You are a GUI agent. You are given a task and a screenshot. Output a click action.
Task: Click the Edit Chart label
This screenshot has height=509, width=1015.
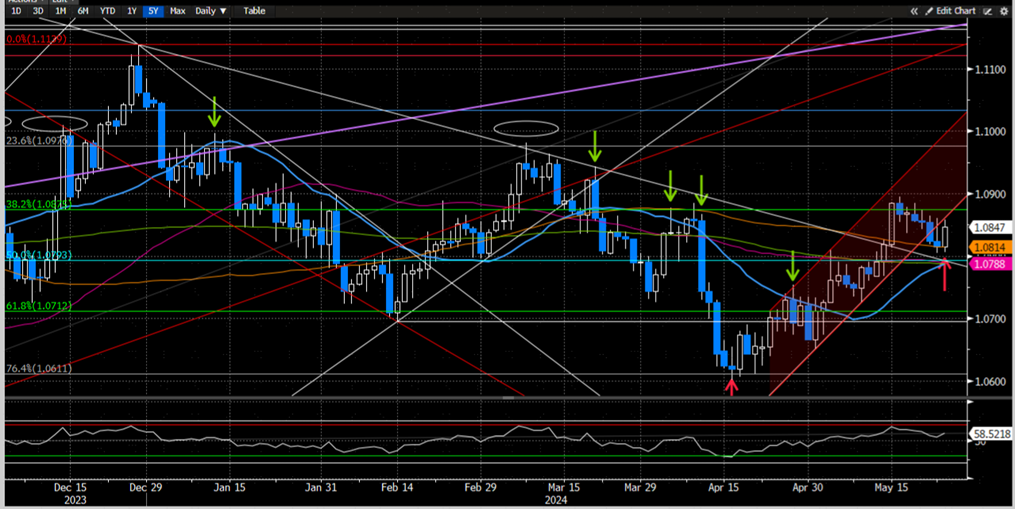[955, 11]
